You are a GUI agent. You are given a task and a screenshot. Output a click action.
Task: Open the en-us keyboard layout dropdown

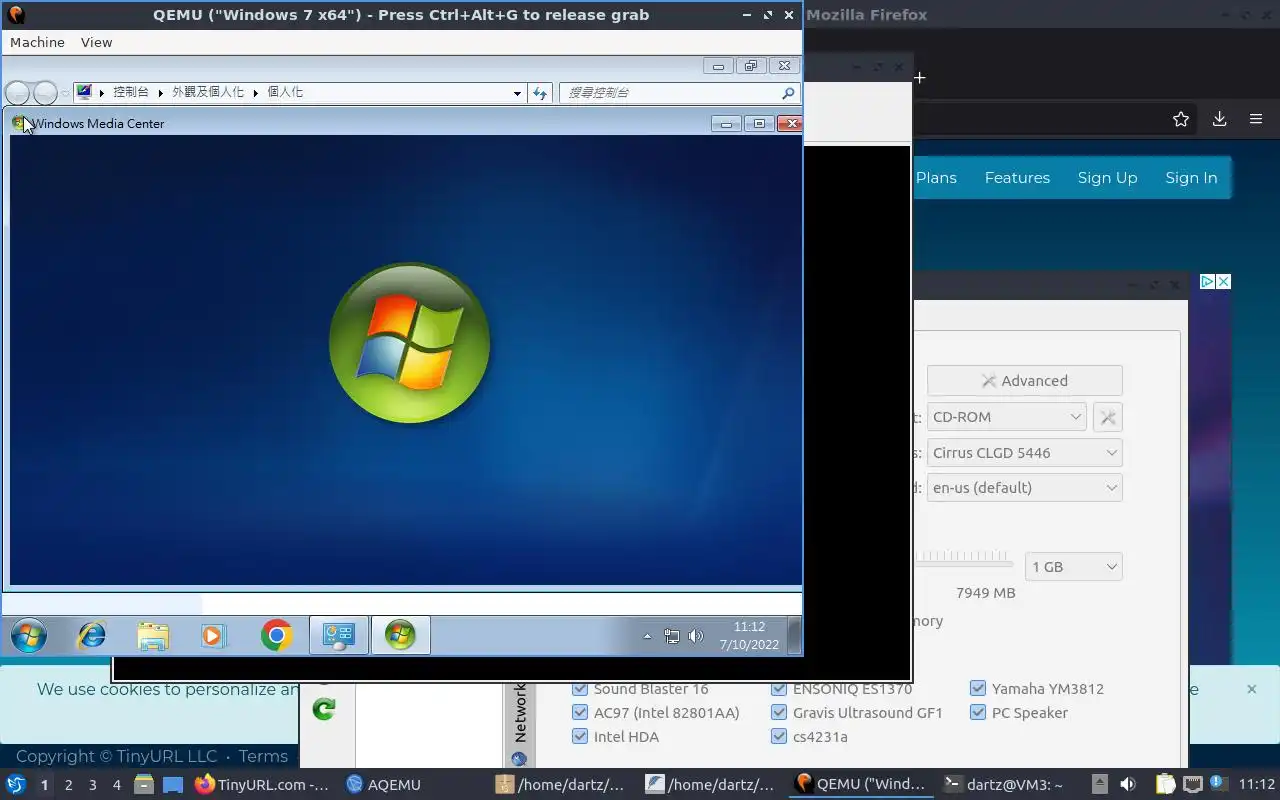(1024, 488)
